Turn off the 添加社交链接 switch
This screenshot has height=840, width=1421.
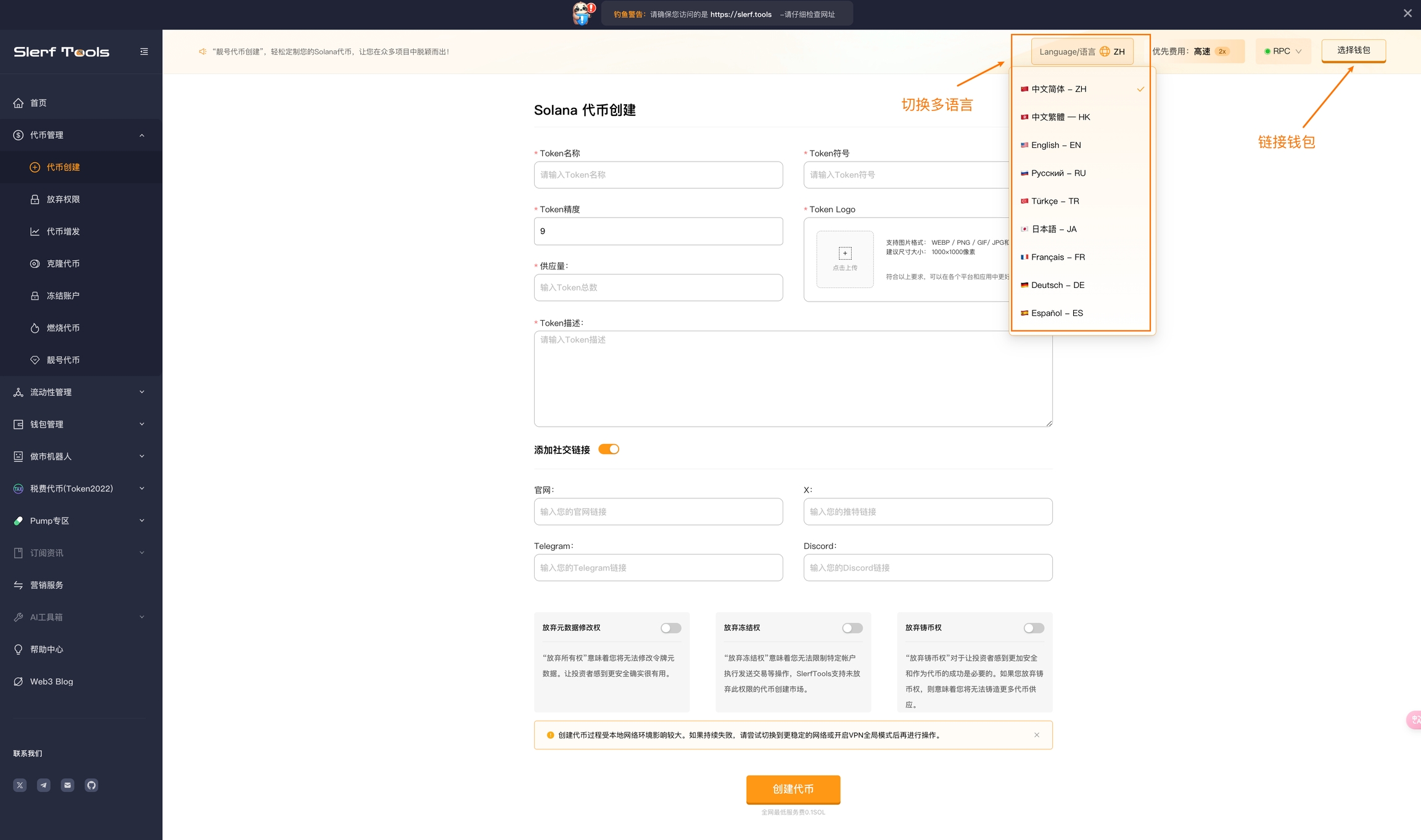[609, 450]
